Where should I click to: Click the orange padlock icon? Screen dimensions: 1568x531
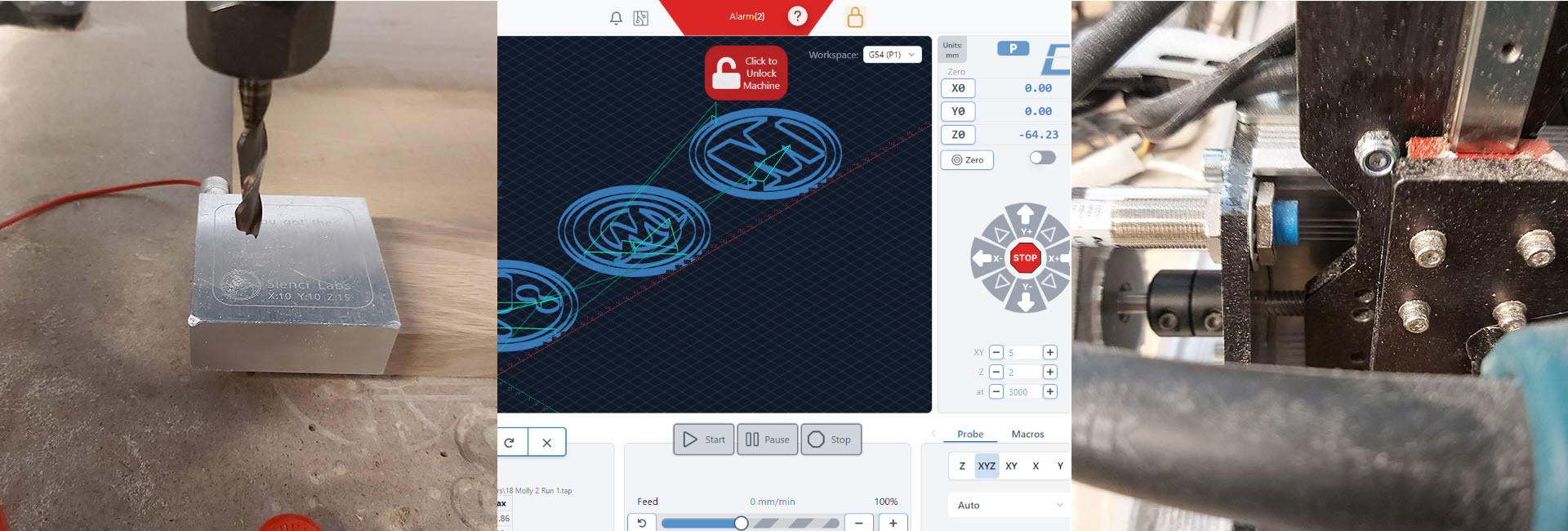tap(855, 17)
